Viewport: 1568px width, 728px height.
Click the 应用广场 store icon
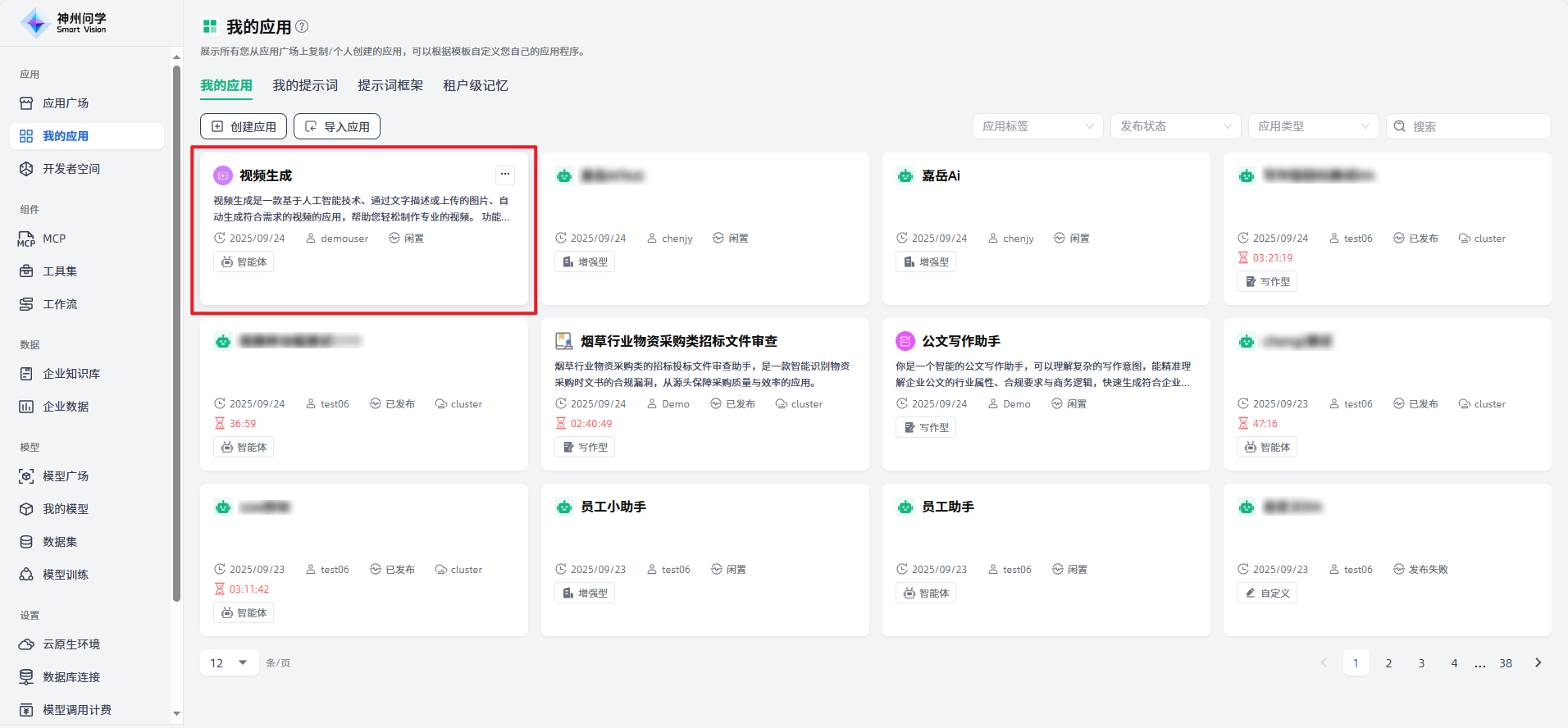[x=26, y=103]
